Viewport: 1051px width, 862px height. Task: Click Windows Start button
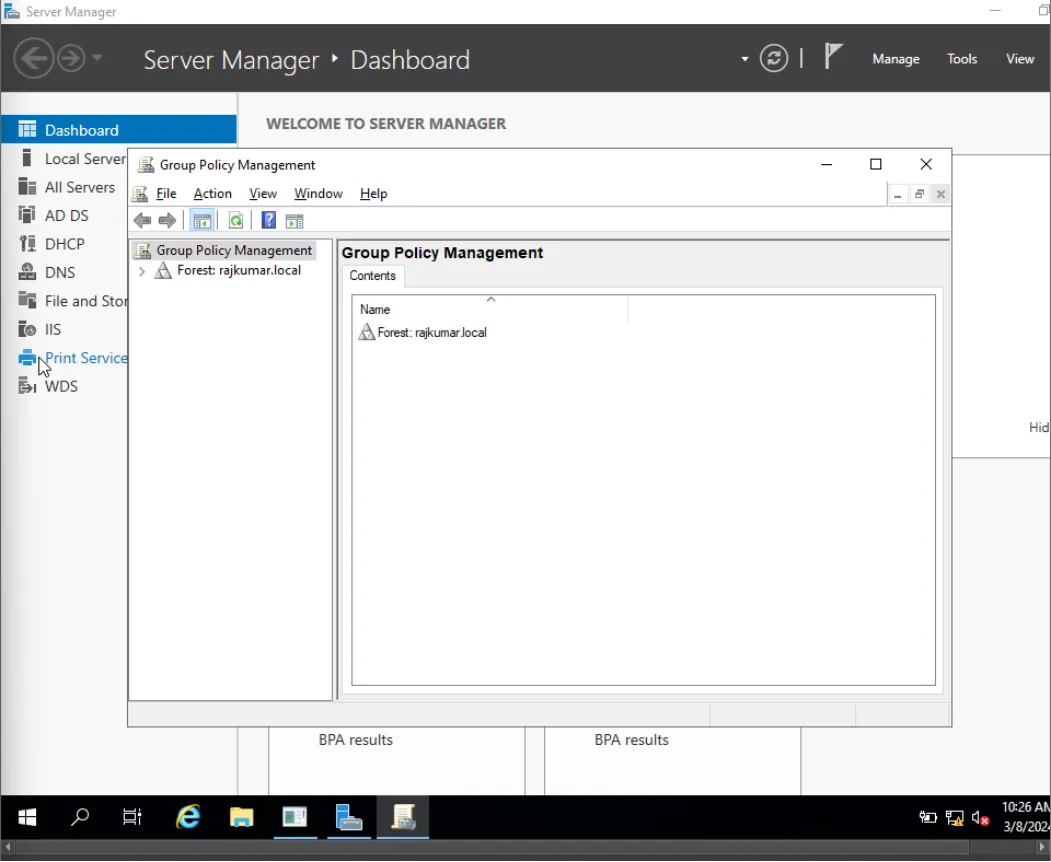pos(27,817)
